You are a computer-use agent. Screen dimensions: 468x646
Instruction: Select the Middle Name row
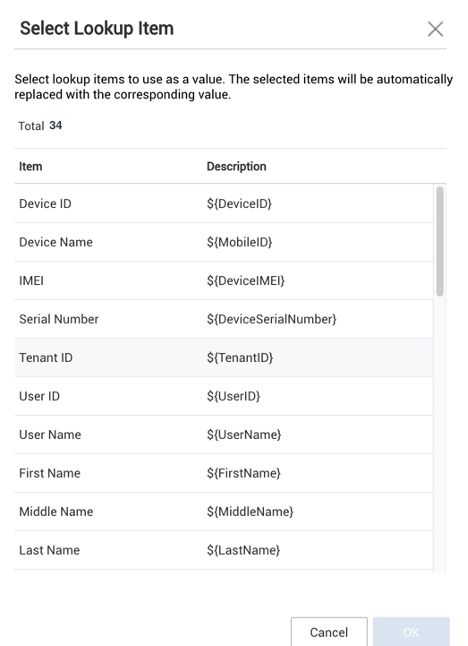[224, 512]
